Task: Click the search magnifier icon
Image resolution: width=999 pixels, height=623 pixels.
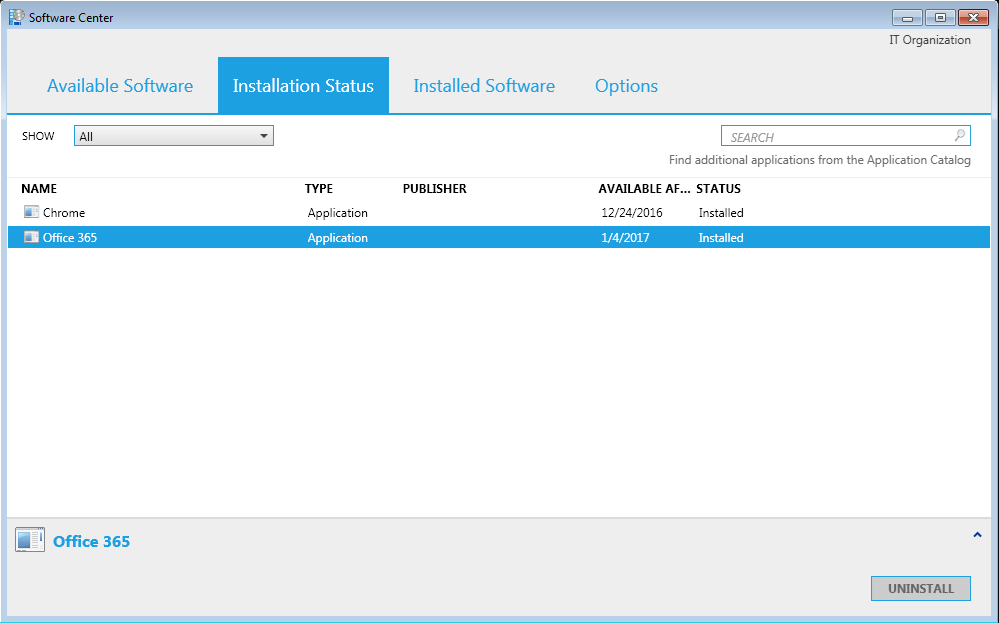Action: (x=959, y=136)
